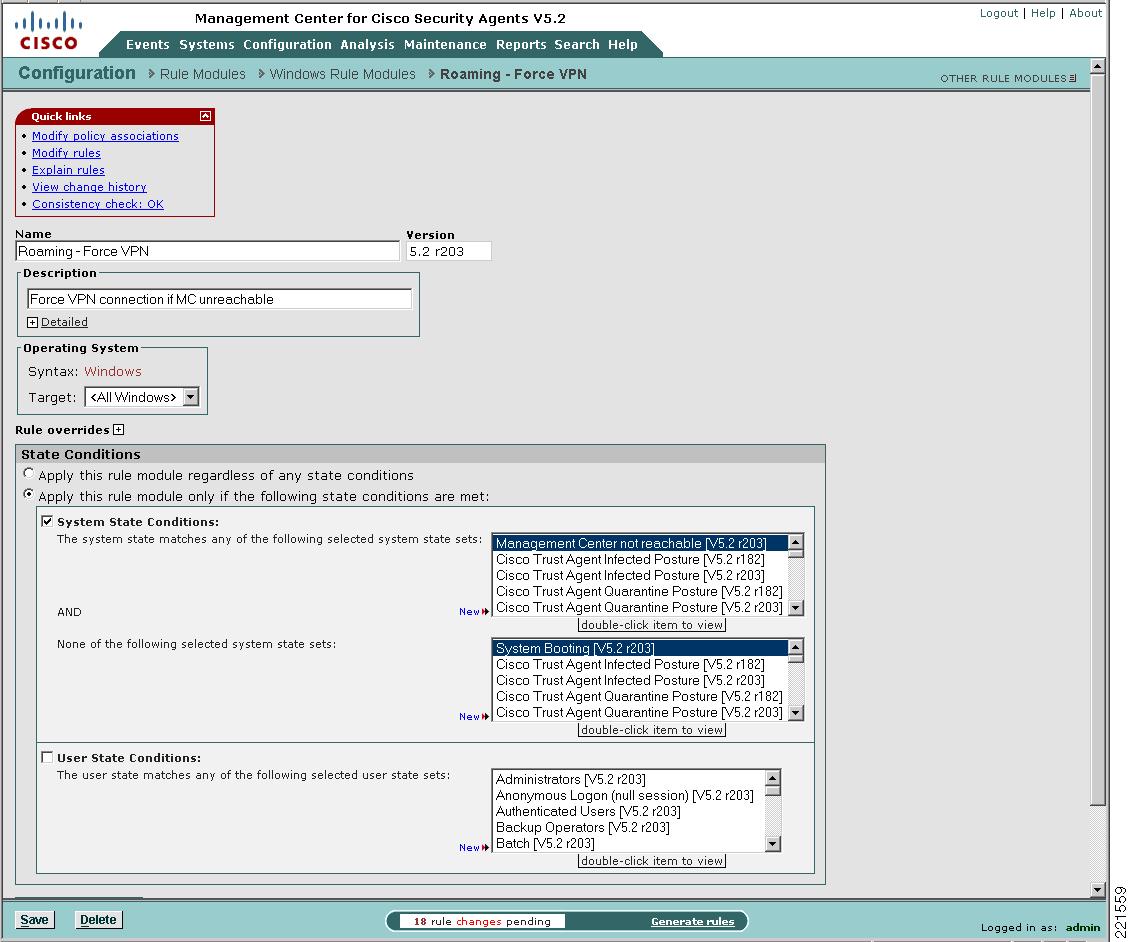Open the Configuration menu

click(x=287, y=45)
